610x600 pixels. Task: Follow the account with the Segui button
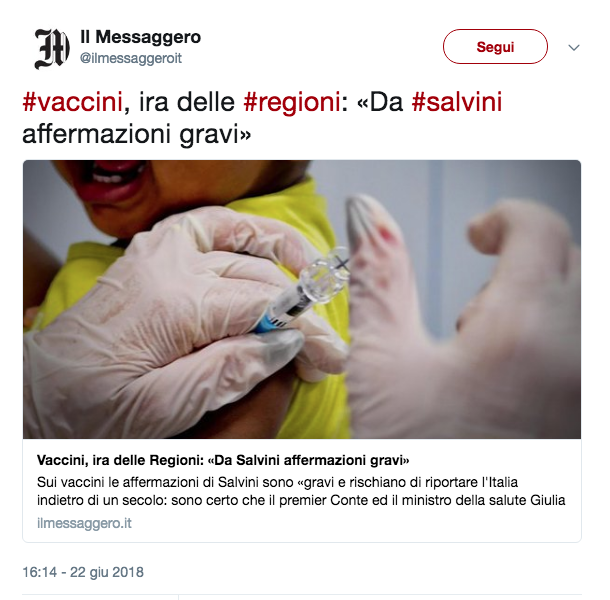pos(495,47)
